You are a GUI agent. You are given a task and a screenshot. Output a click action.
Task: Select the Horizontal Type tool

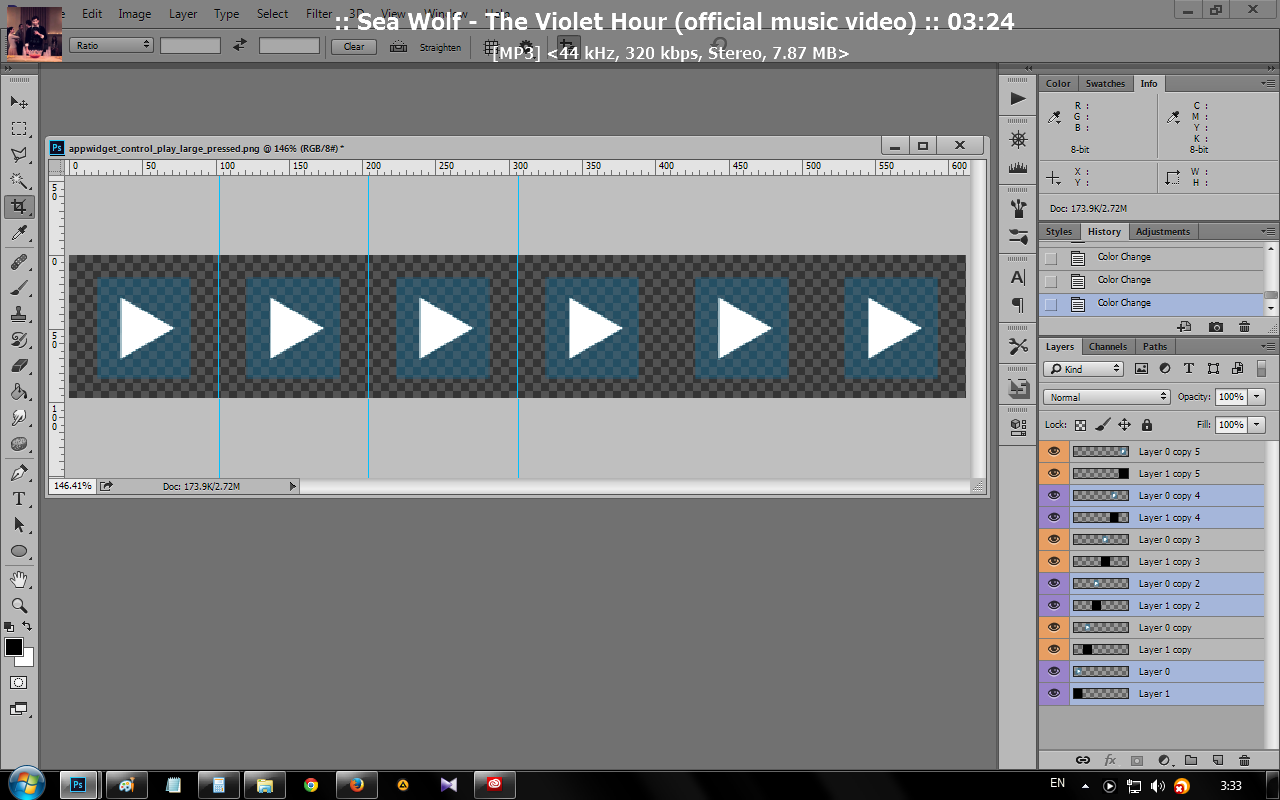coord(19,499)
